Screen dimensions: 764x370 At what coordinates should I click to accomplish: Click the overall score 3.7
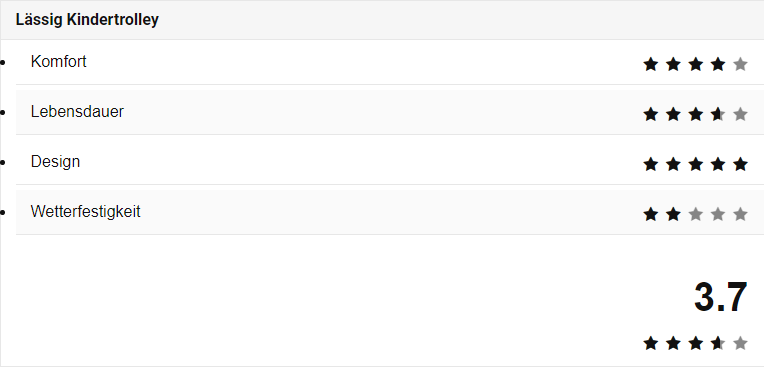tap(721, 297)
